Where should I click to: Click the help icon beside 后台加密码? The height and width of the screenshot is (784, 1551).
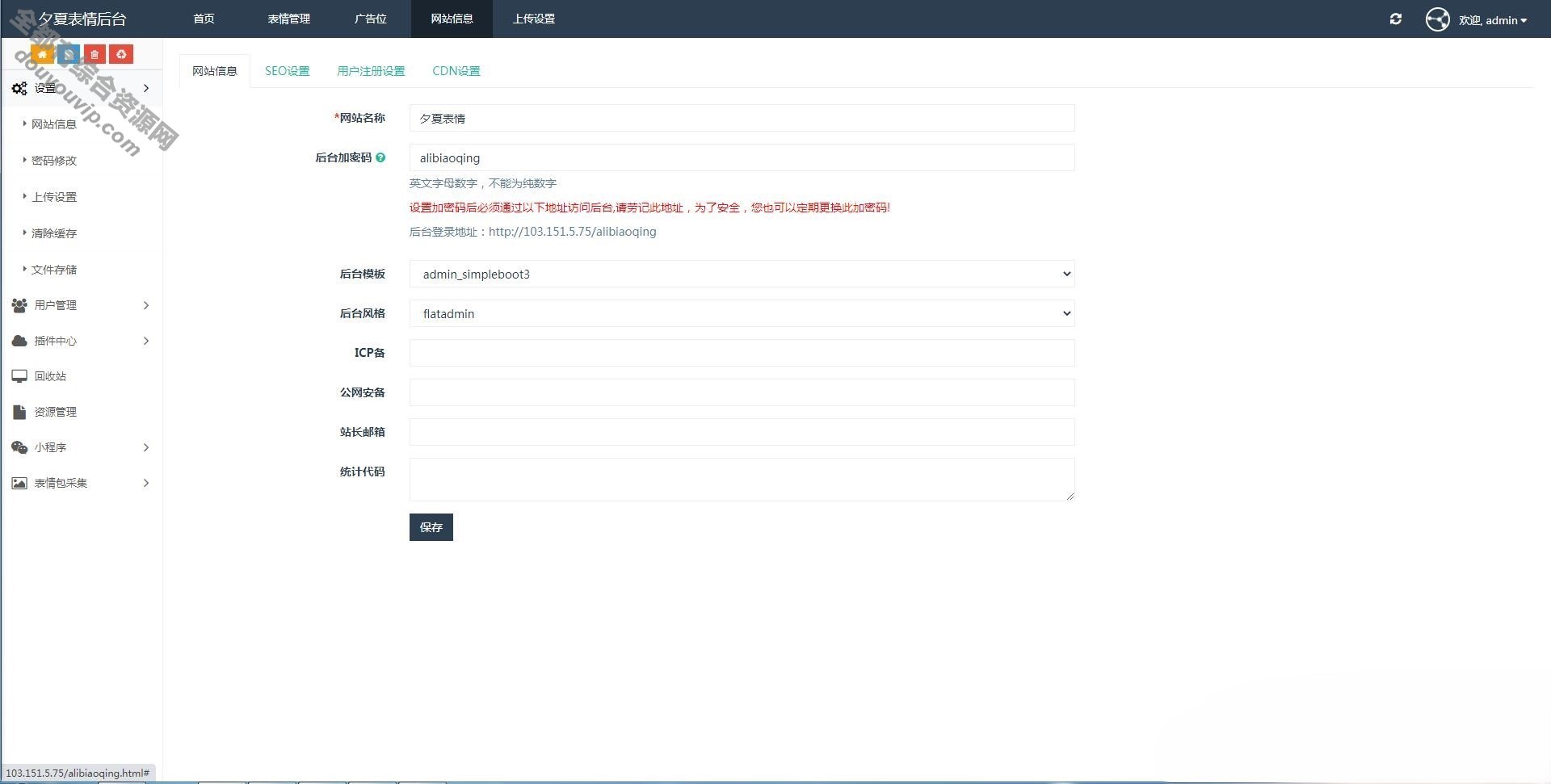380,157
